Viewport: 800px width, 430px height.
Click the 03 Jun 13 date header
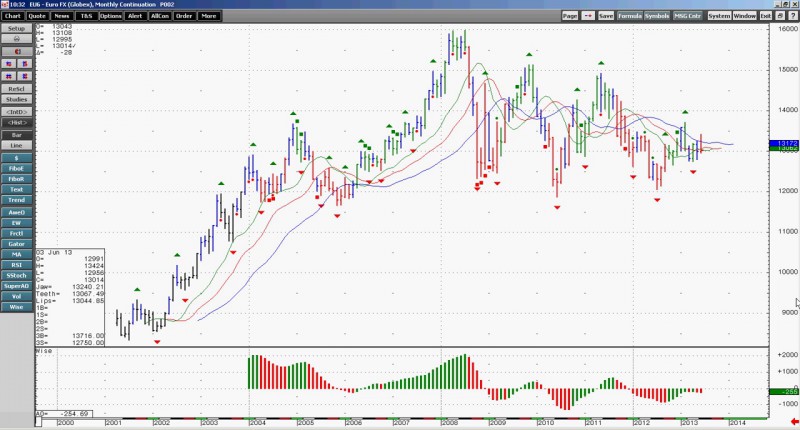pos(54,252)
